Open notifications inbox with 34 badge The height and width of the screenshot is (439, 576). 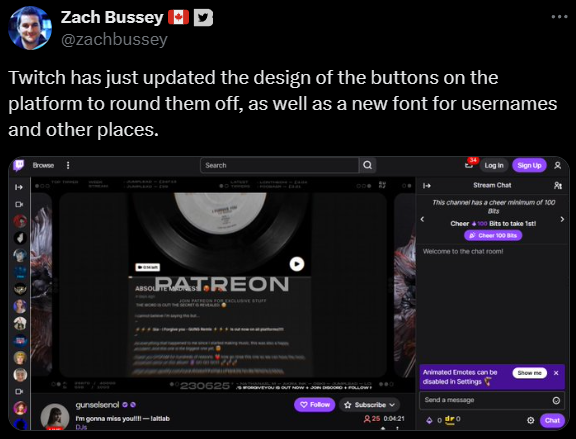(x=469, y=164)
